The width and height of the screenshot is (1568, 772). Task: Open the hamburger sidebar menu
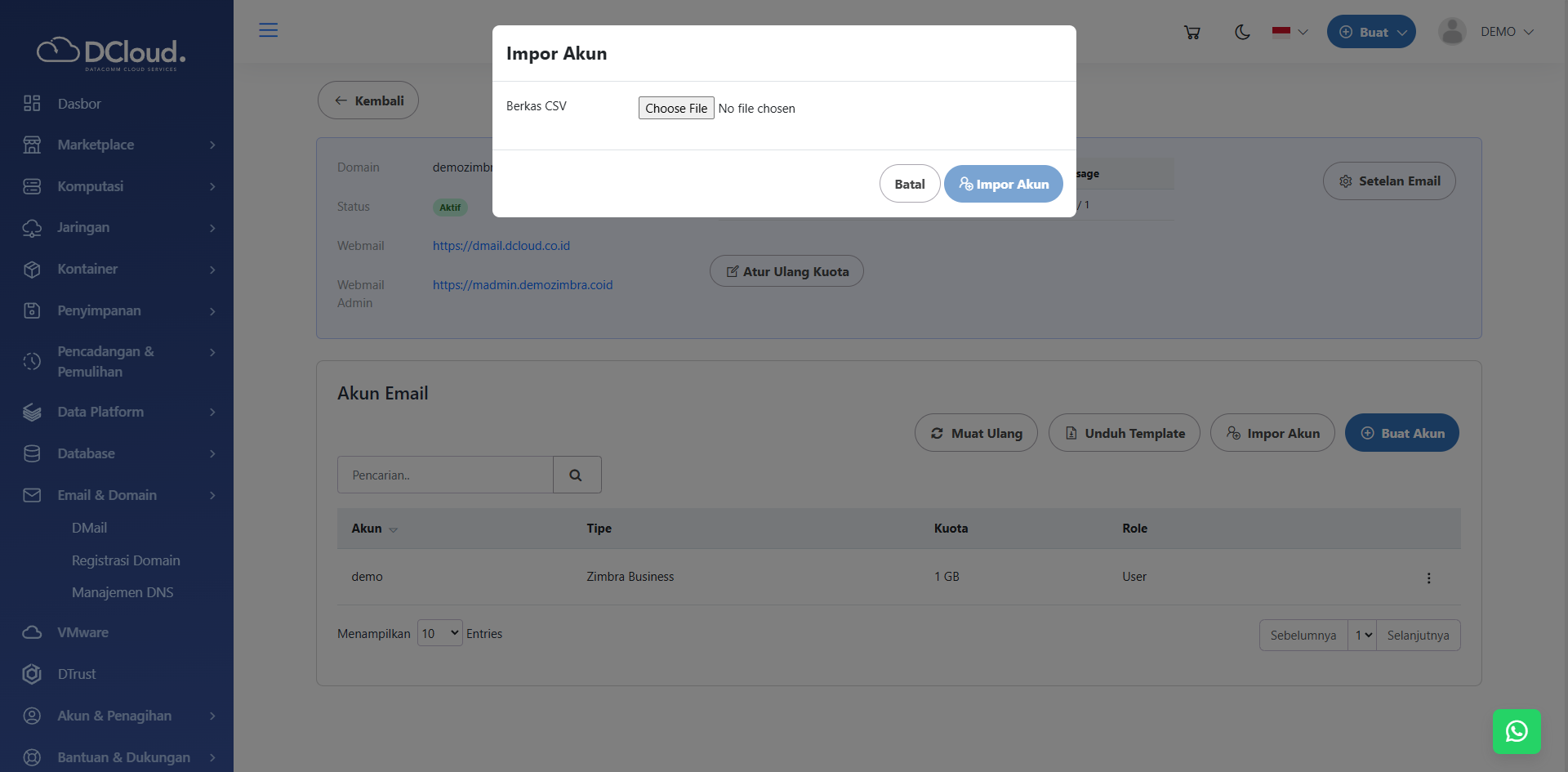[x=268, y=30]
